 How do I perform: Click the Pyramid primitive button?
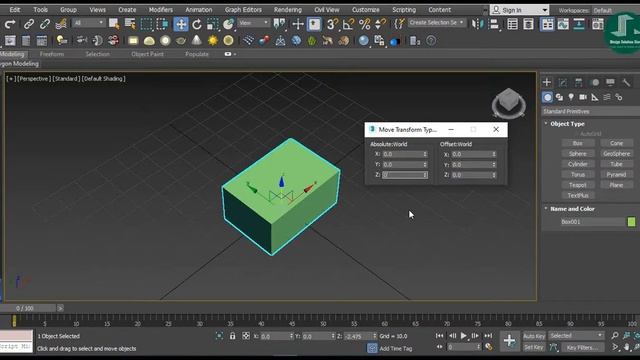tap(616, 174)
